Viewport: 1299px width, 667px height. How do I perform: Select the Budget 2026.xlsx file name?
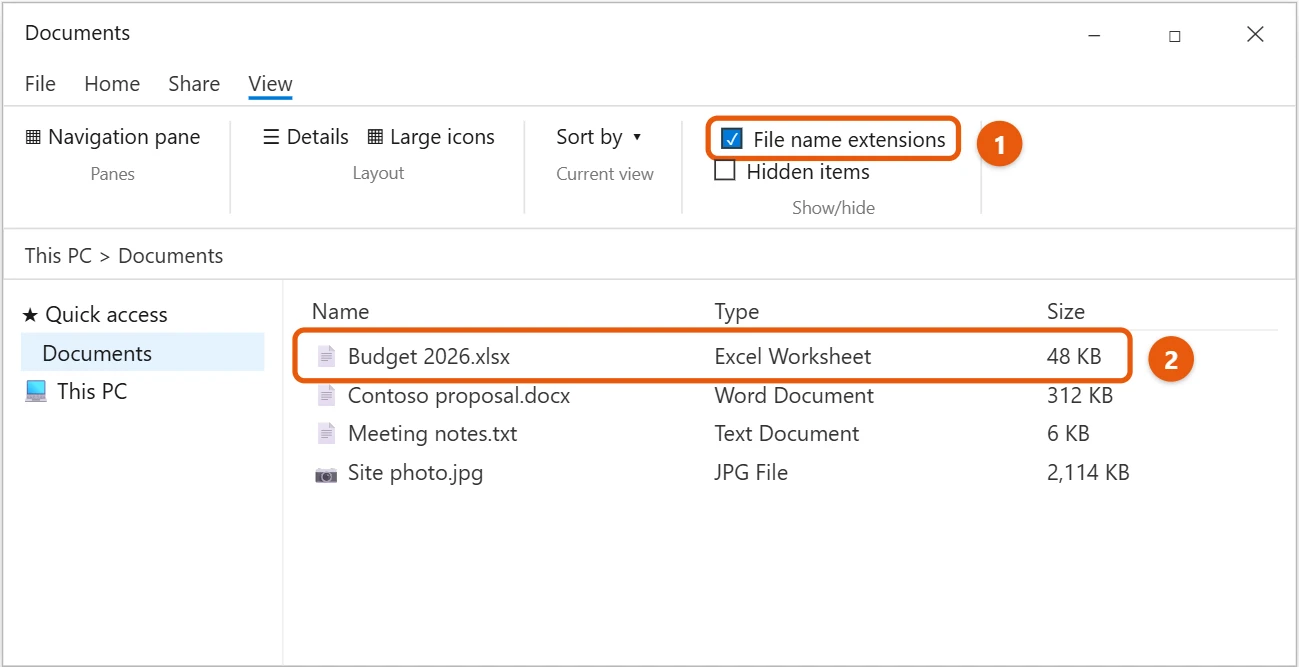(429, 356)
